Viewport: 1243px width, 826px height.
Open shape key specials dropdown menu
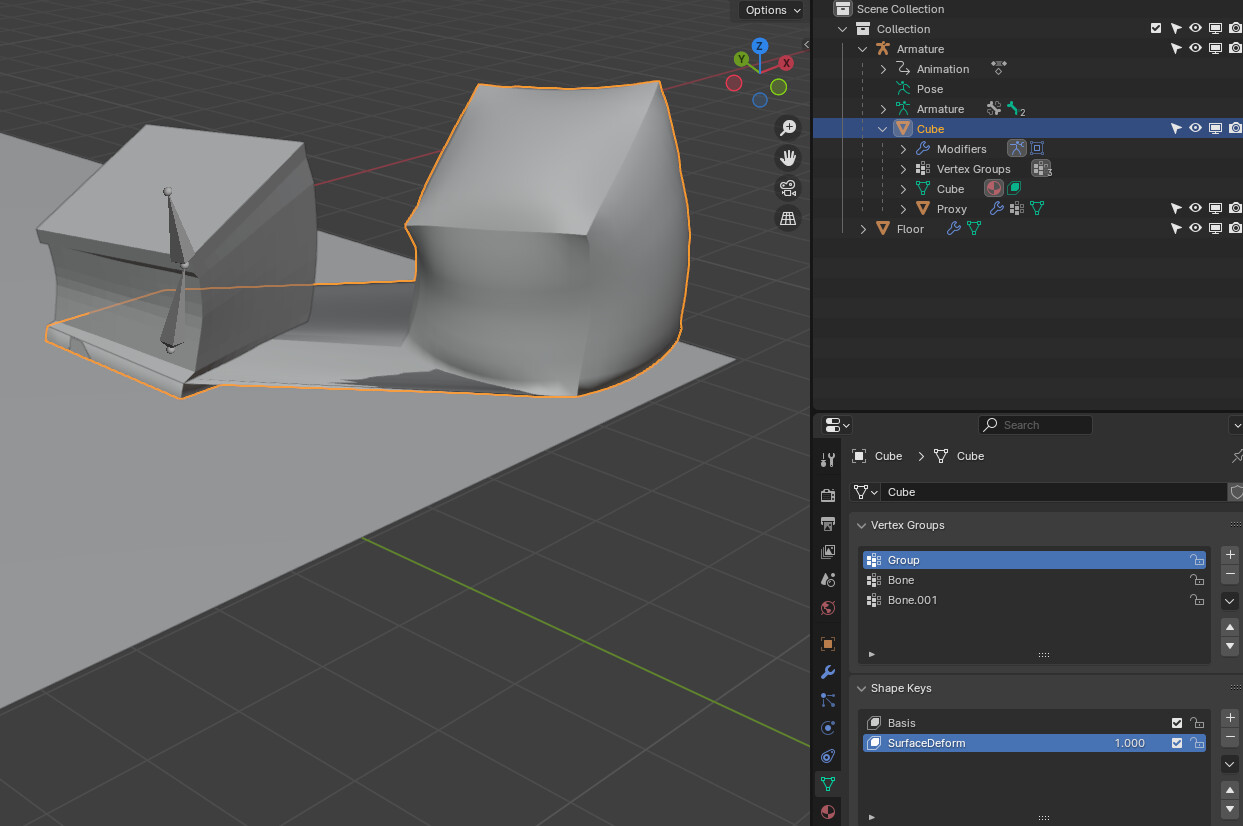(1231, 764)
